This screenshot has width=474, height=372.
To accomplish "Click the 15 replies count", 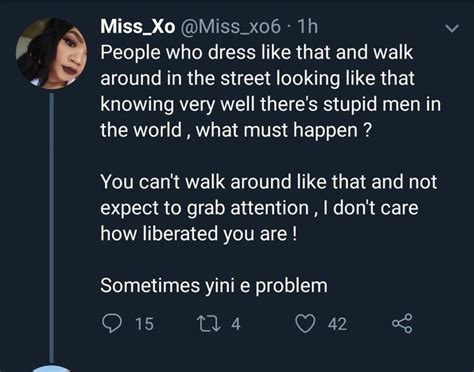I will [x=144, y=324].
